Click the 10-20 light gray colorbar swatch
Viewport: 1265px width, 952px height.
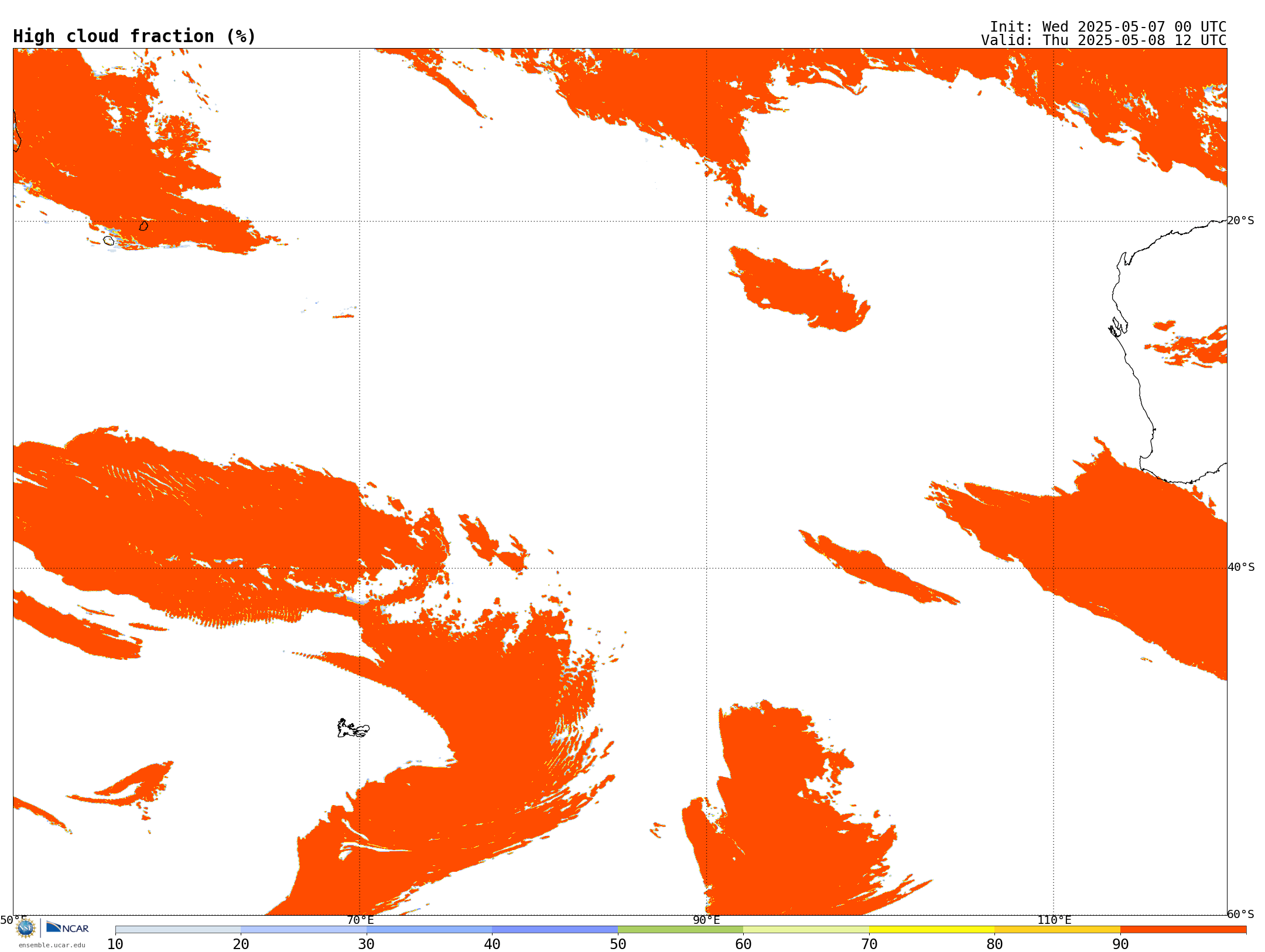click(178, 930)
